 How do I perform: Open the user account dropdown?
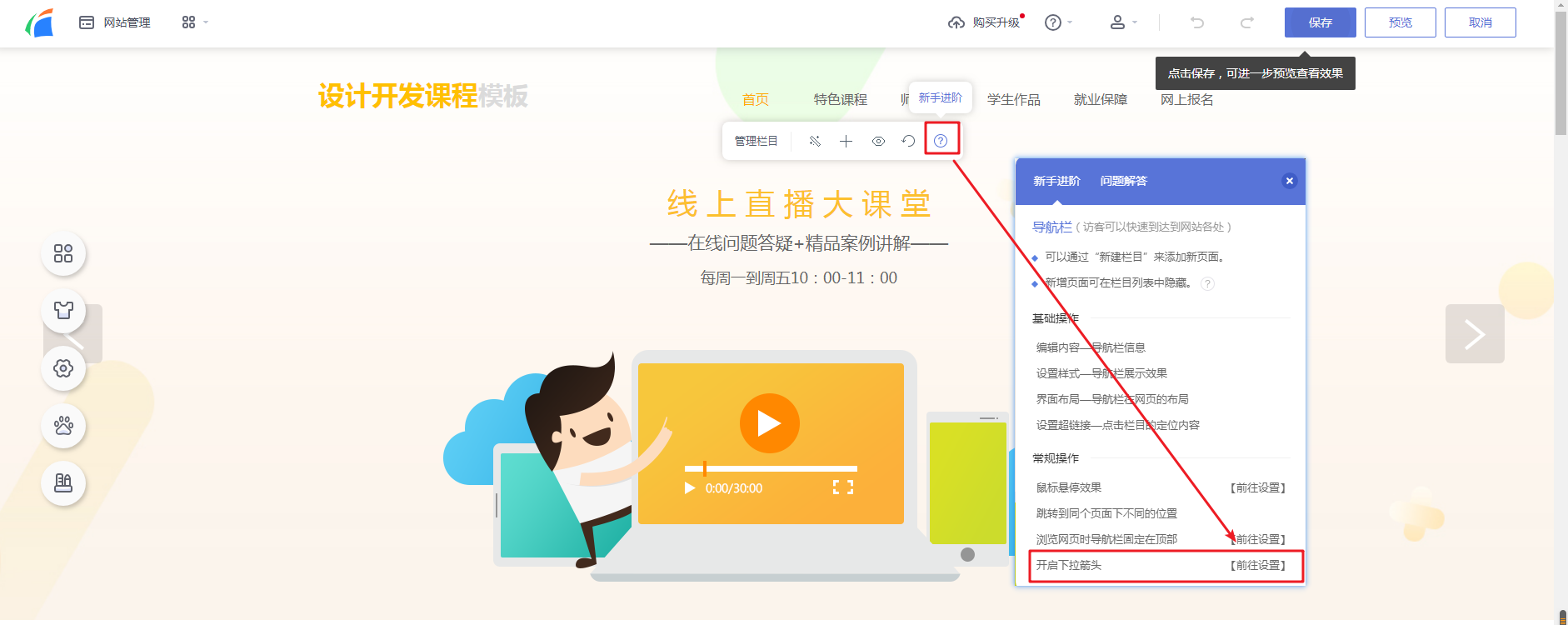[1123, 22]
